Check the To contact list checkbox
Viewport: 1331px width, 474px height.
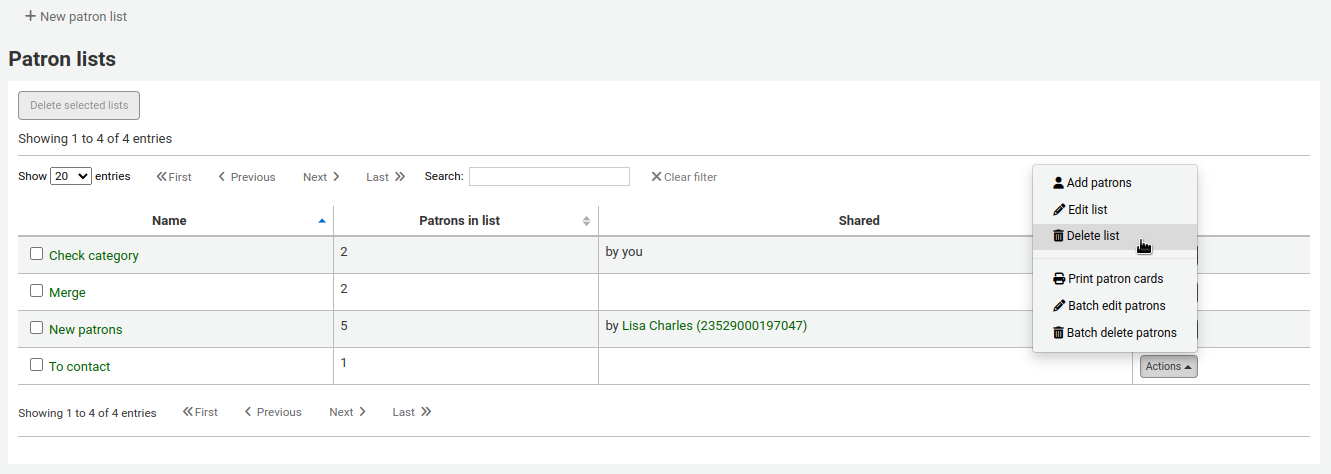tap(37, 365)
